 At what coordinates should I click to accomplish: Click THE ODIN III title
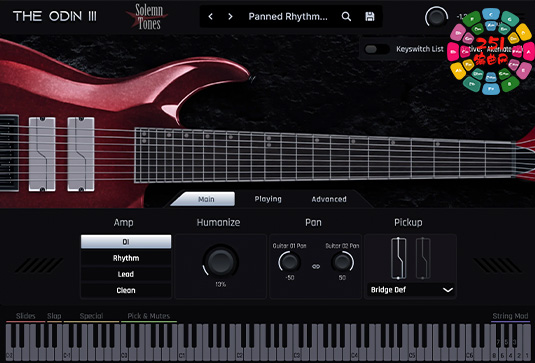55,16
